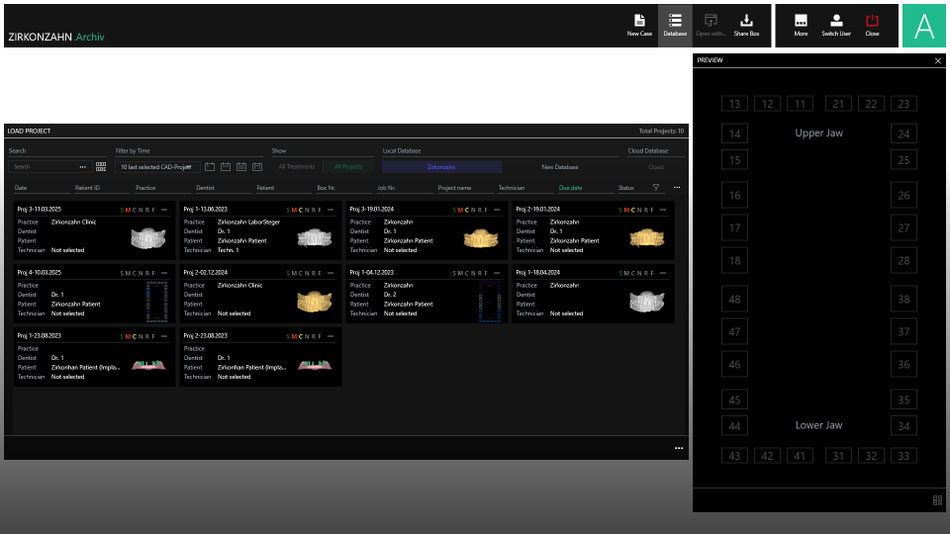
Task: Click the grid icon at Preview panel bottom
Action: pyautogui.click(x=937, y=500)
